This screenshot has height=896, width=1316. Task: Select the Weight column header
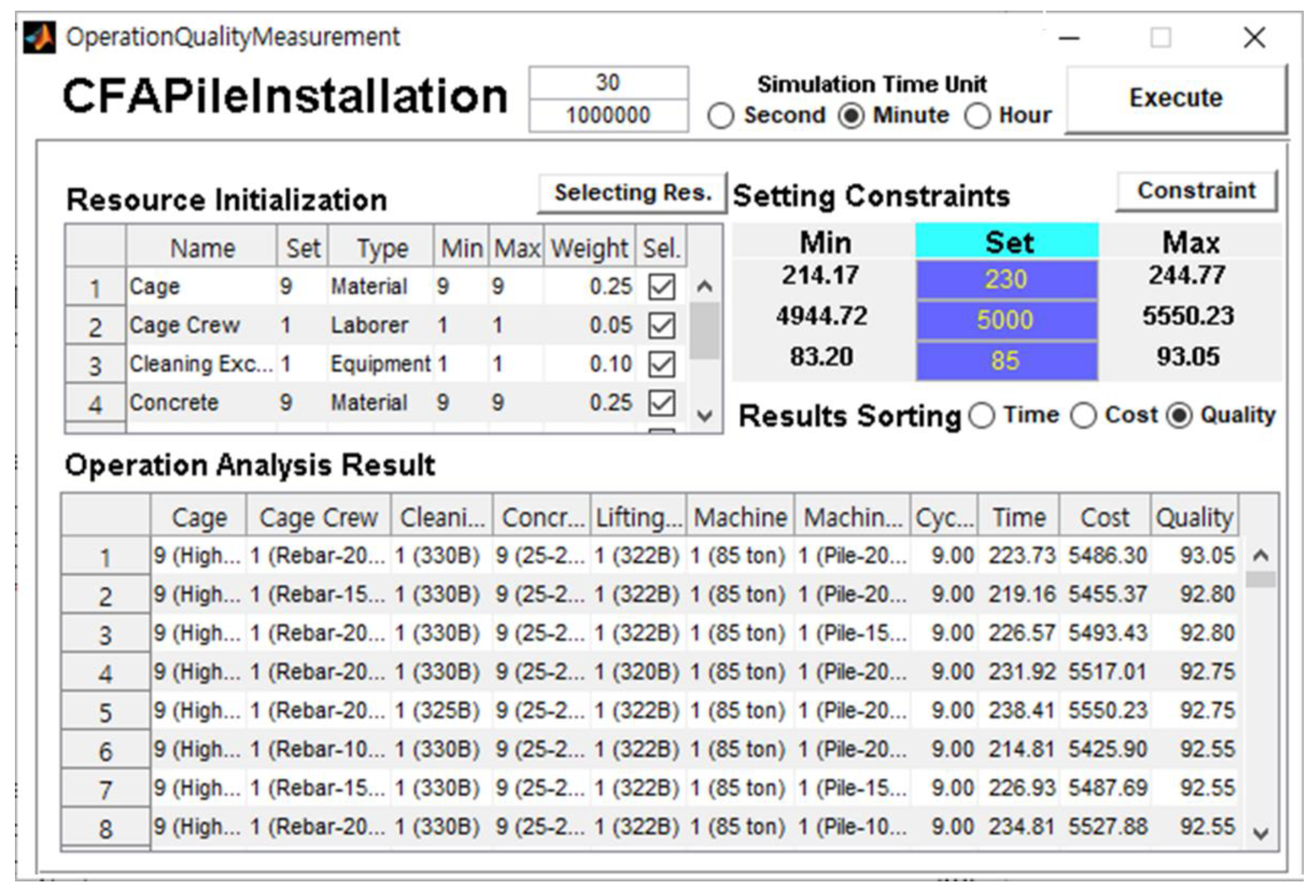(x=589, y=248)
